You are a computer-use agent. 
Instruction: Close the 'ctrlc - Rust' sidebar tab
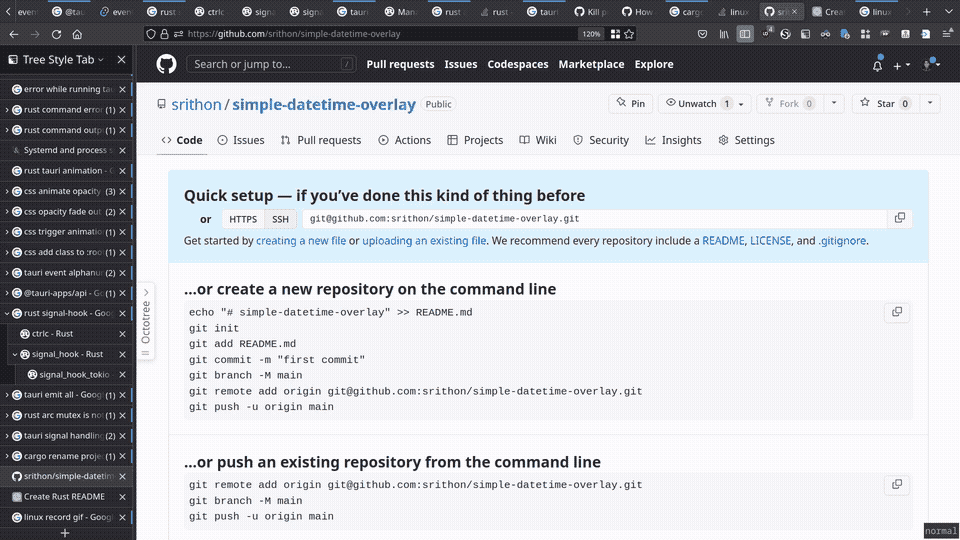(122, 334)
